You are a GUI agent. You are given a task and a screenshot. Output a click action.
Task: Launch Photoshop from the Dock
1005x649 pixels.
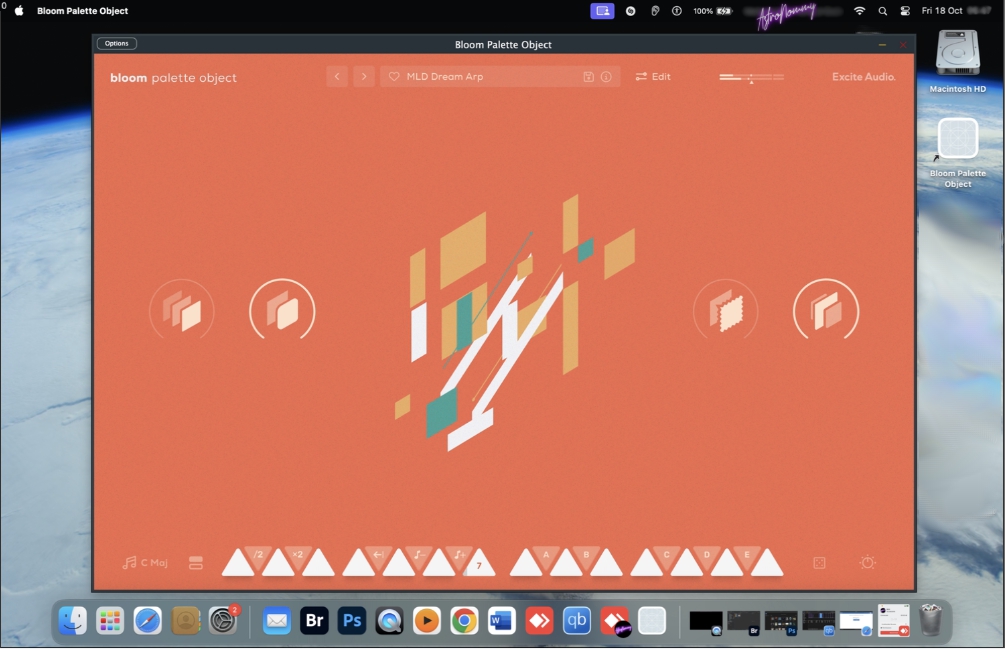[352, 620]
